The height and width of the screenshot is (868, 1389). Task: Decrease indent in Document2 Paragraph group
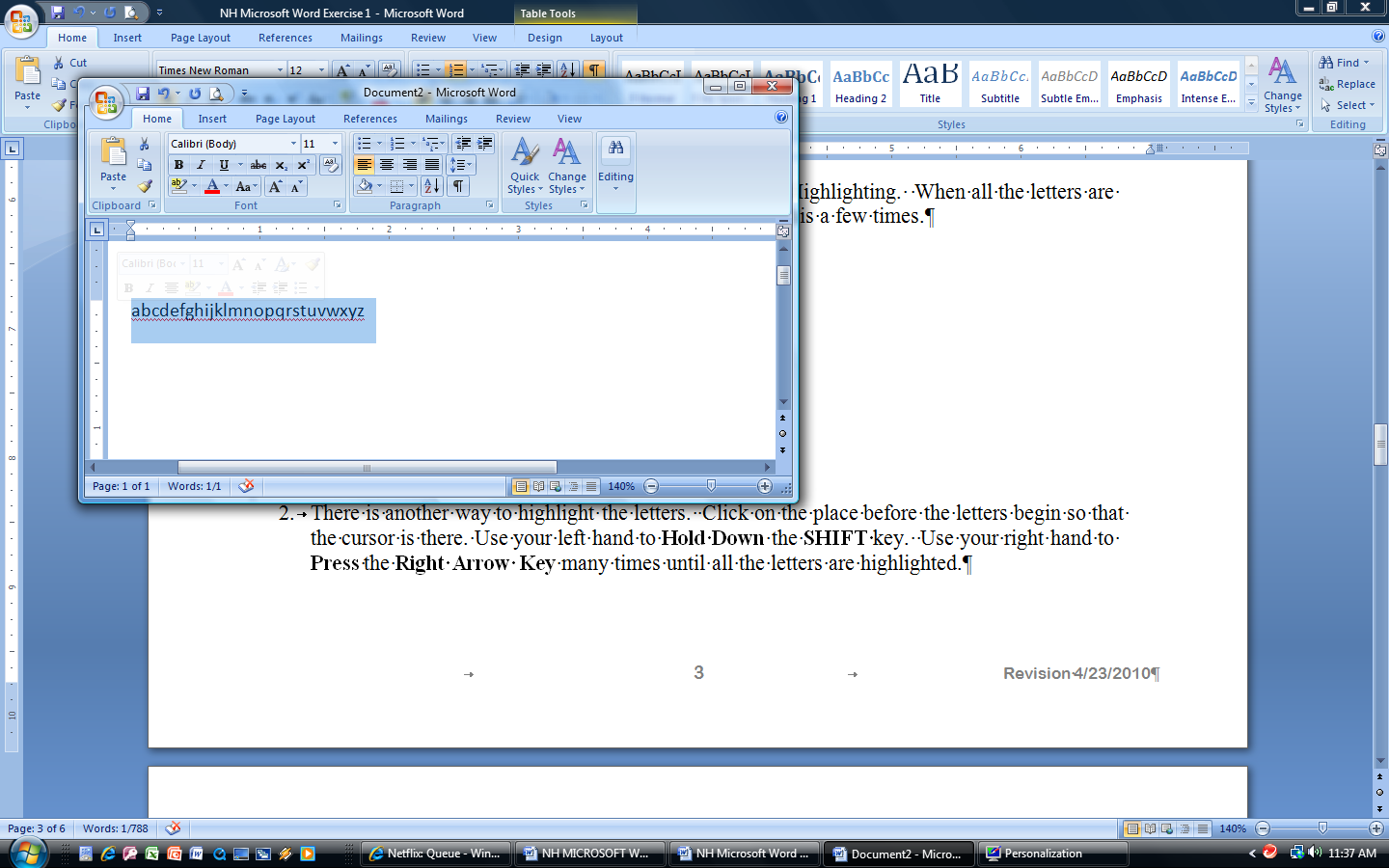[x=463, y=144]
